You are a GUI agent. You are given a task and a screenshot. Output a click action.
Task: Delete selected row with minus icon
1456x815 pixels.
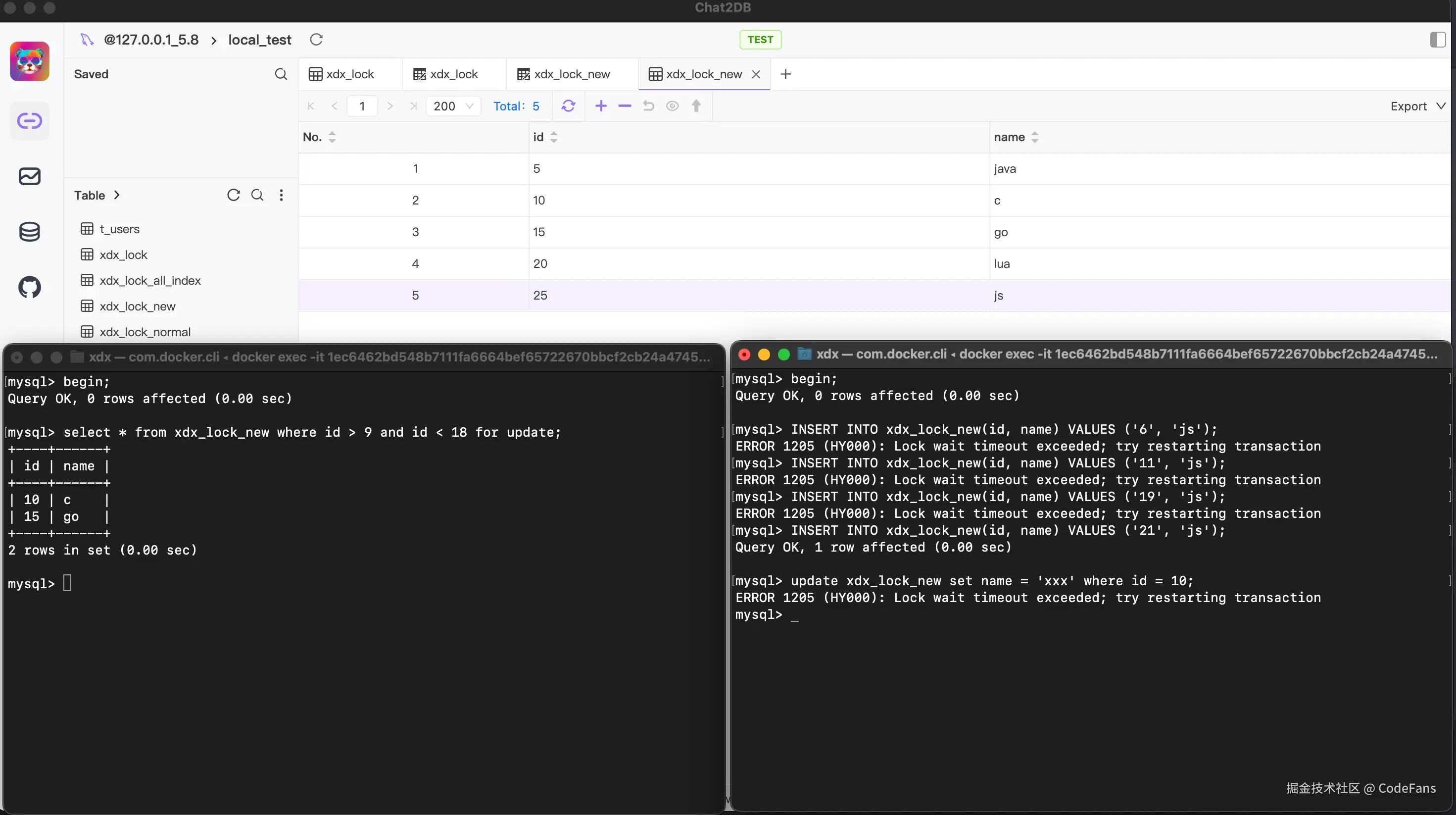click(625, 106)
